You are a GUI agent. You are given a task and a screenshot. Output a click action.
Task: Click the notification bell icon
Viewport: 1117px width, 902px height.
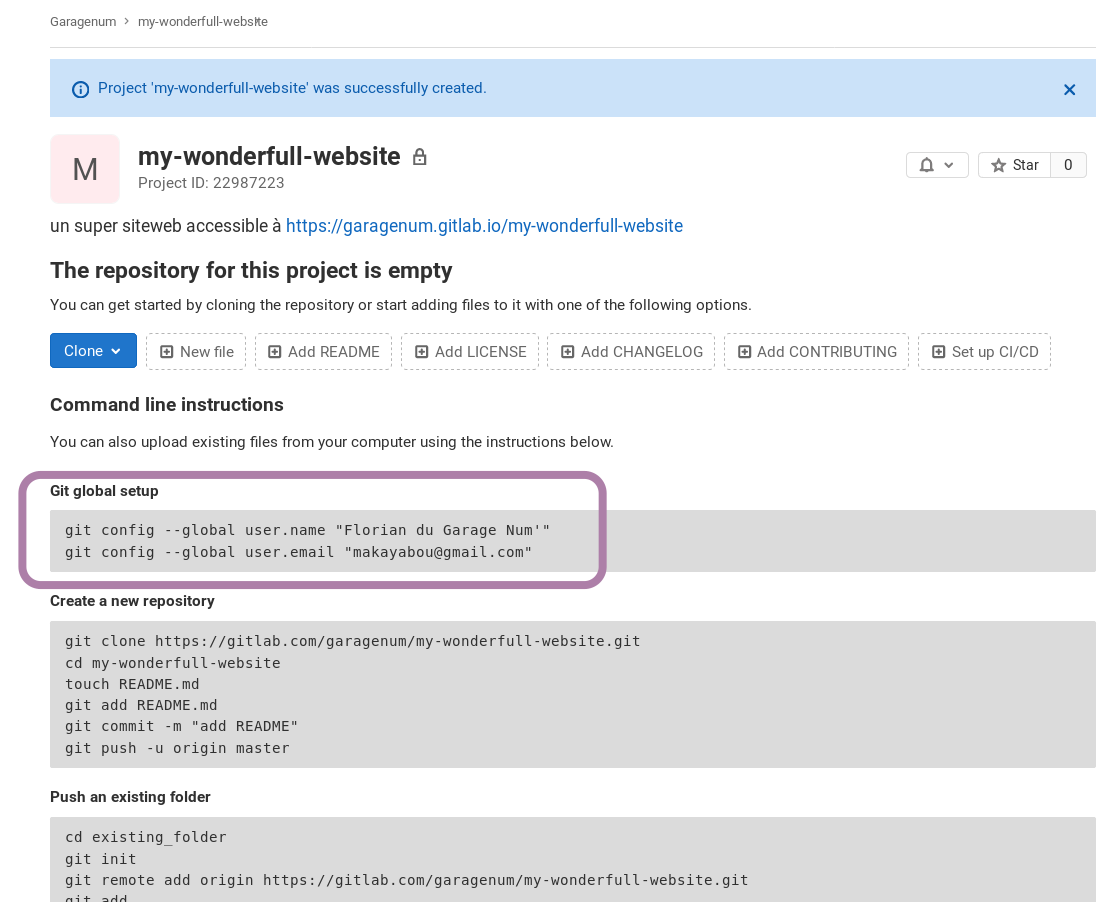(925, 164)
